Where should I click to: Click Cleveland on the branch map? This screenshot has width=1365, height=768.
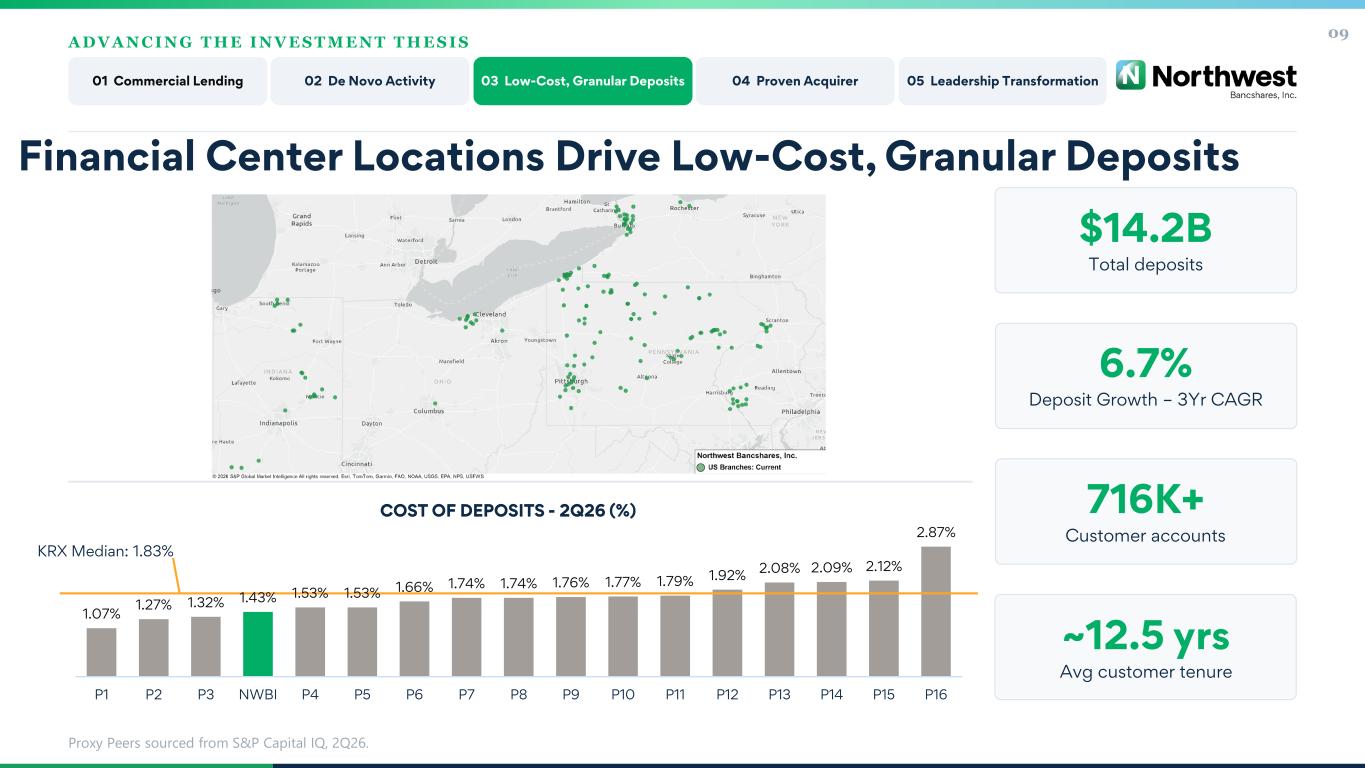(x=489, y=314)
